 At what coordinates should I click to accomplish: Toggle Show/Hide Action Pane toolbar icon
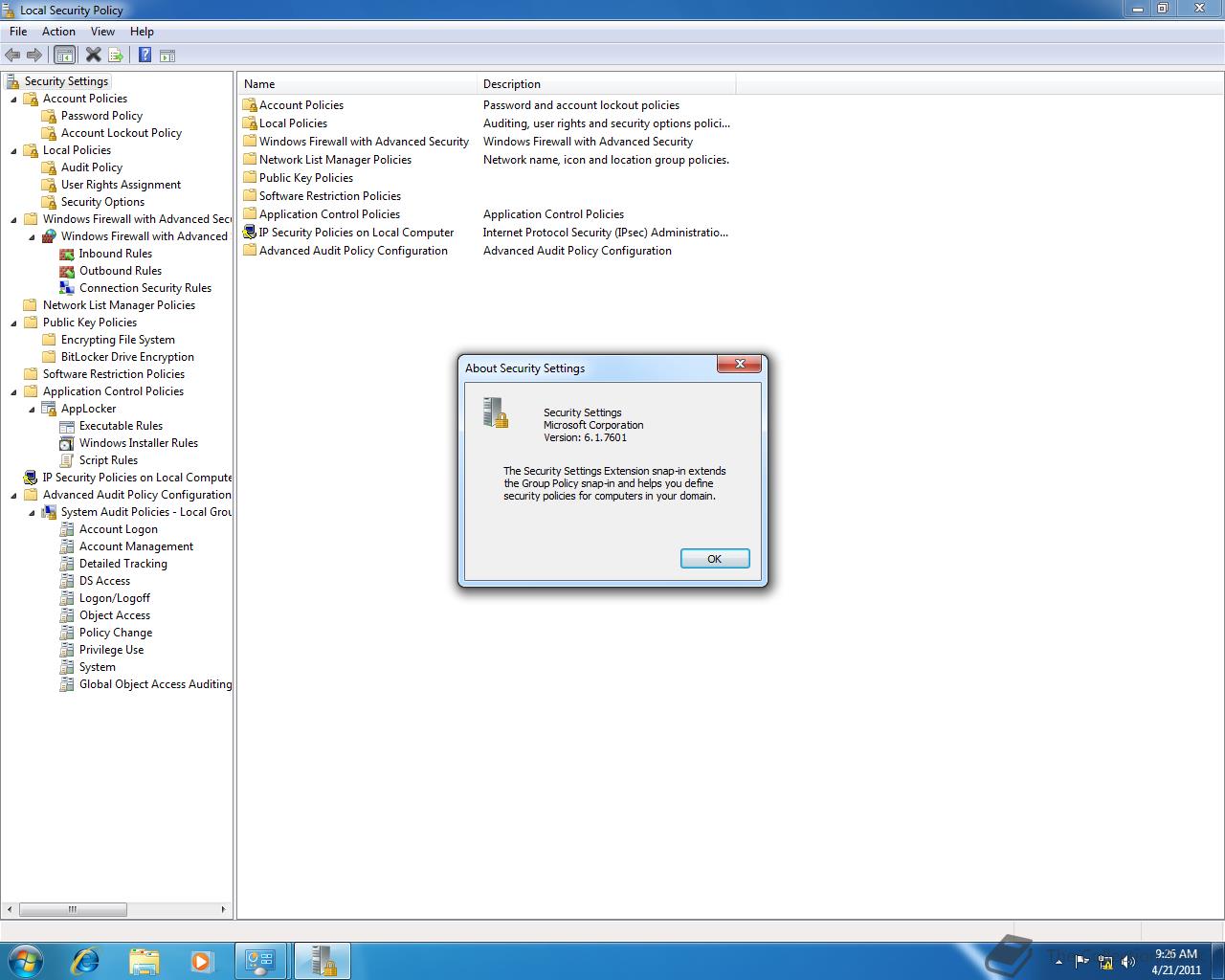tap(167, 56)
